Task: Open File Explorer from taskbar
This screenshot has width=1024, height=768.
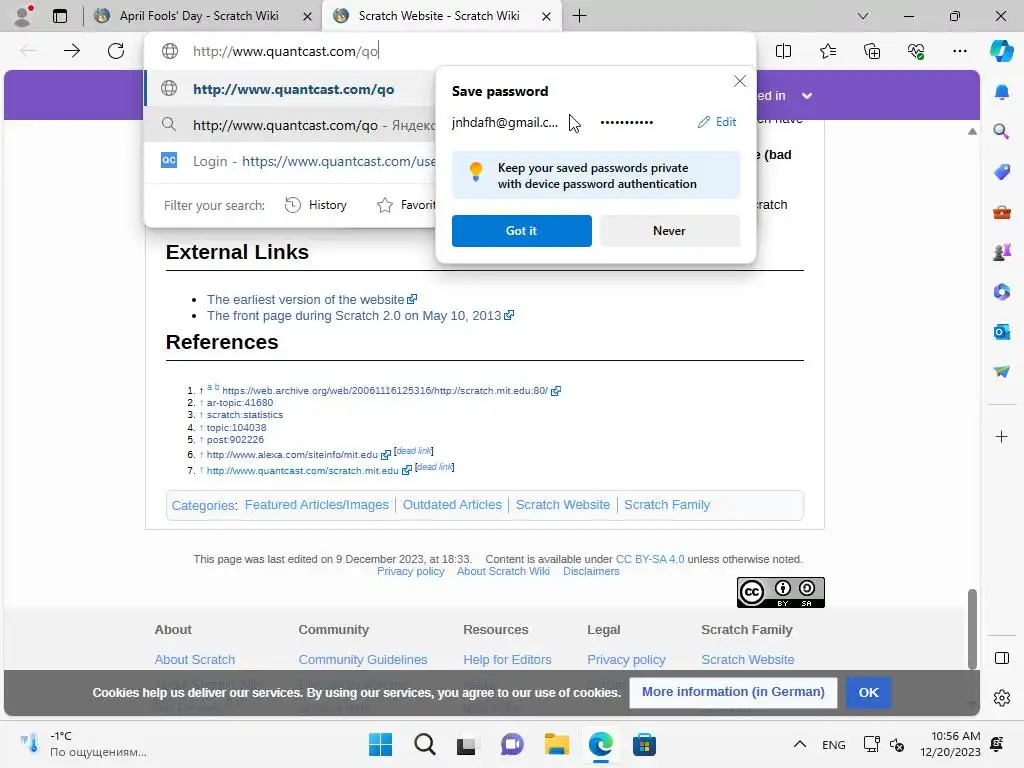Action: pyautogui.click(x=556, y=744)
